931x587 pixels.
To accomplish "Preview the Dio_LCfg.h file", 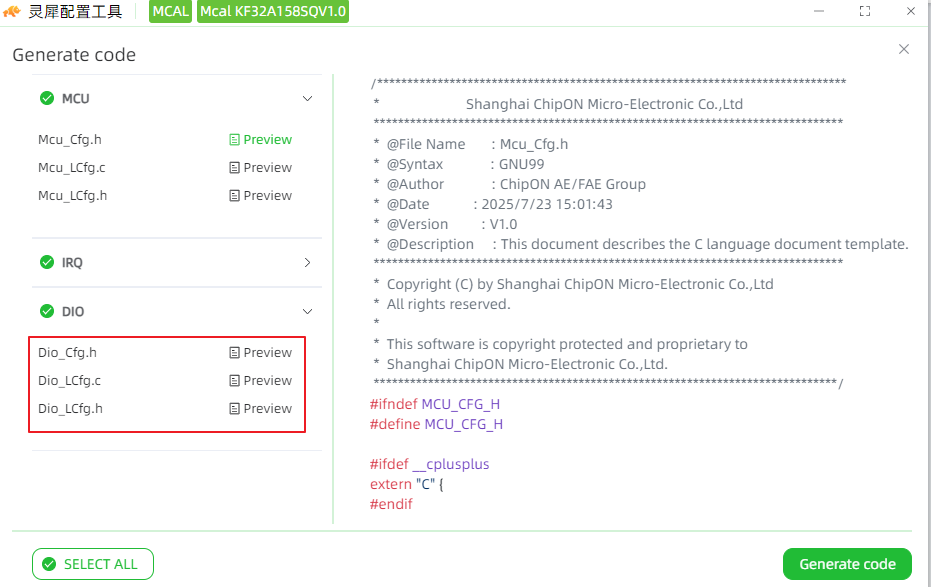I will pyautogui.click(x=261, y=408).
